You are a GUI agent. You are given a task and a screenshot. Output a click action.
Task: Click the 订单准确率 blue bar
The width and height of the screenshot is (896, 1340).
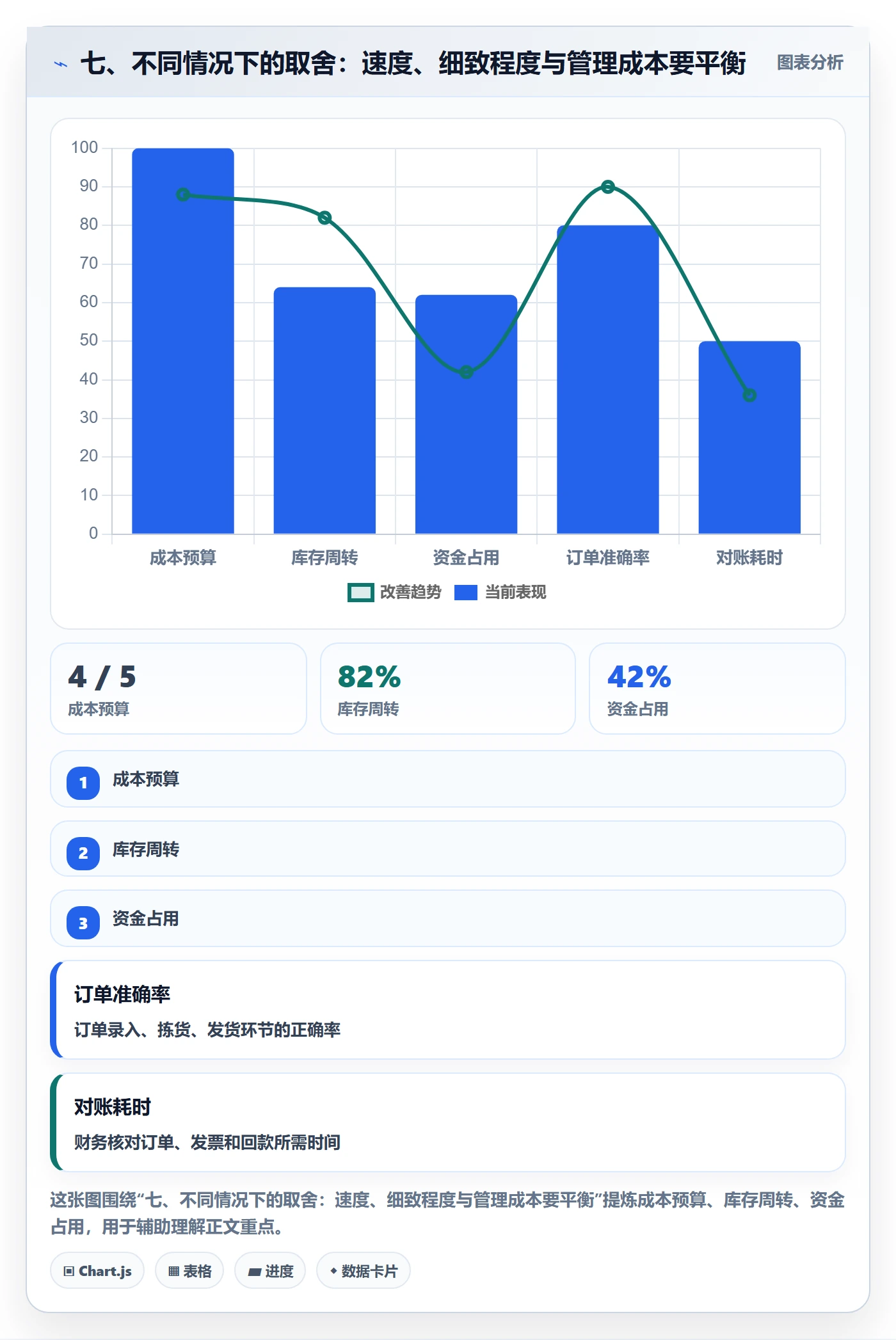pos(607,379)
